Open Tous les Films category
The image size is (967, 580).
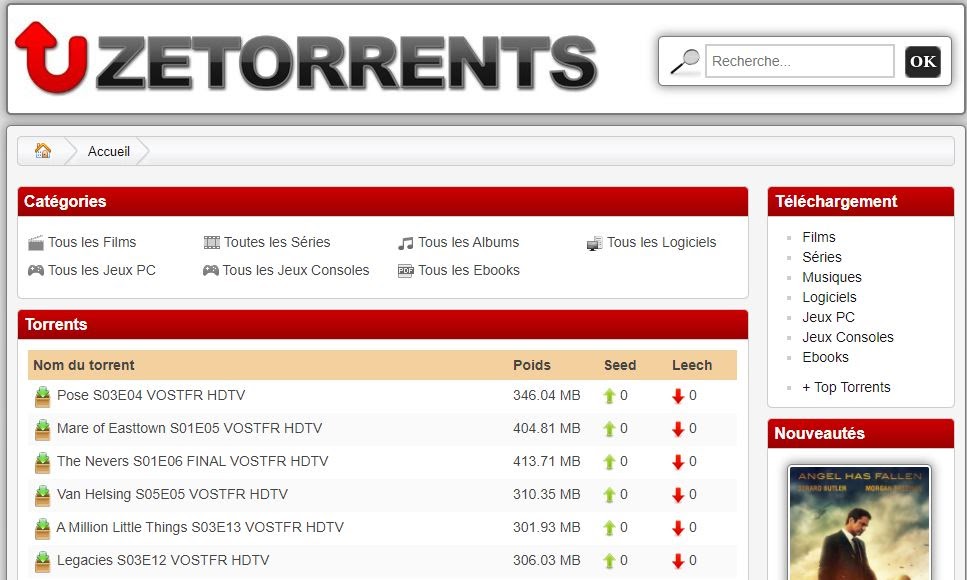[92, 242]
